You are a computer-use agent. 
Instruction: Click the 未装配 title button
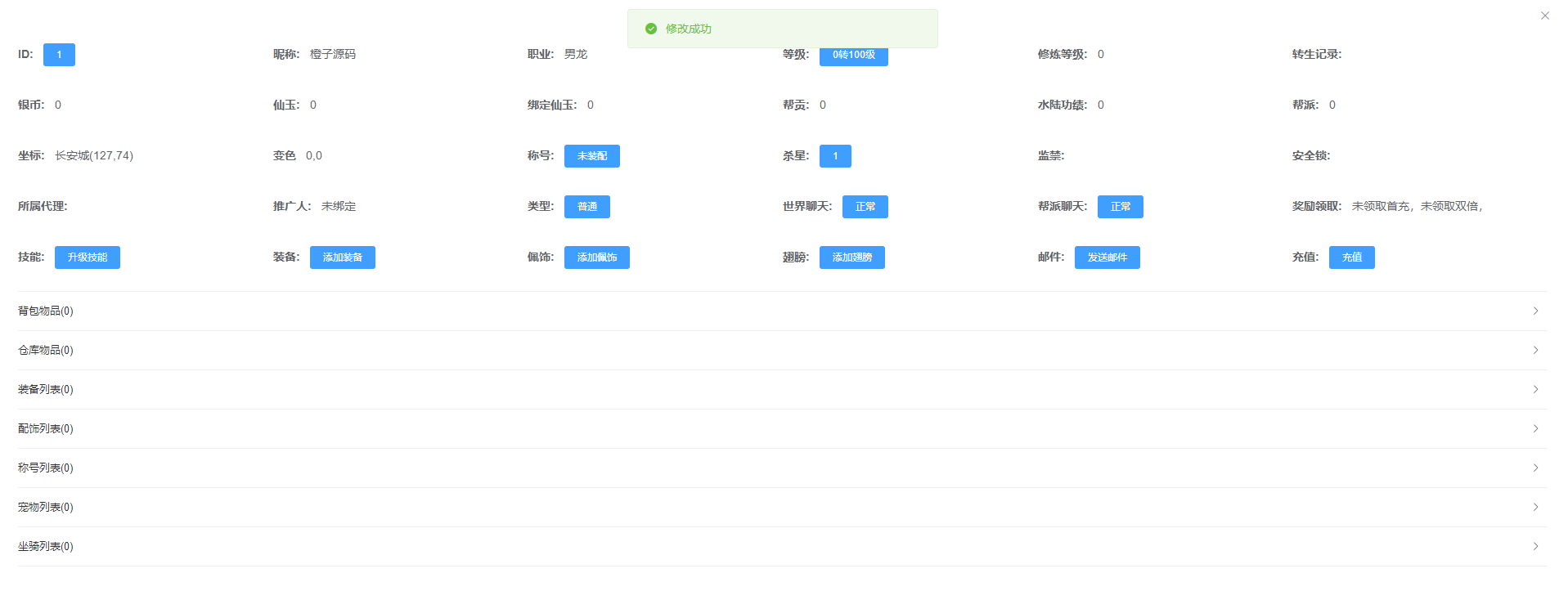[591, 156]
